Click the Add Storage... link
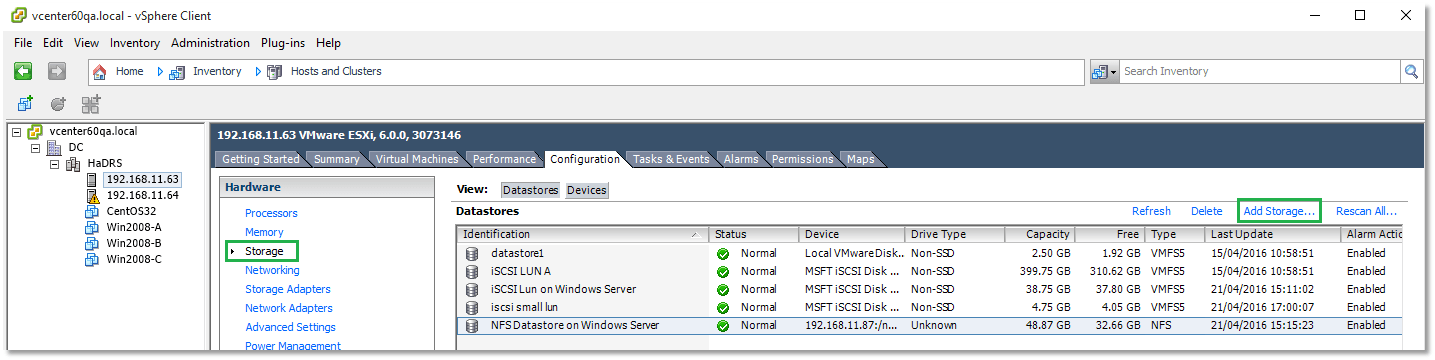1435x360 pixels. (1279, 211)
